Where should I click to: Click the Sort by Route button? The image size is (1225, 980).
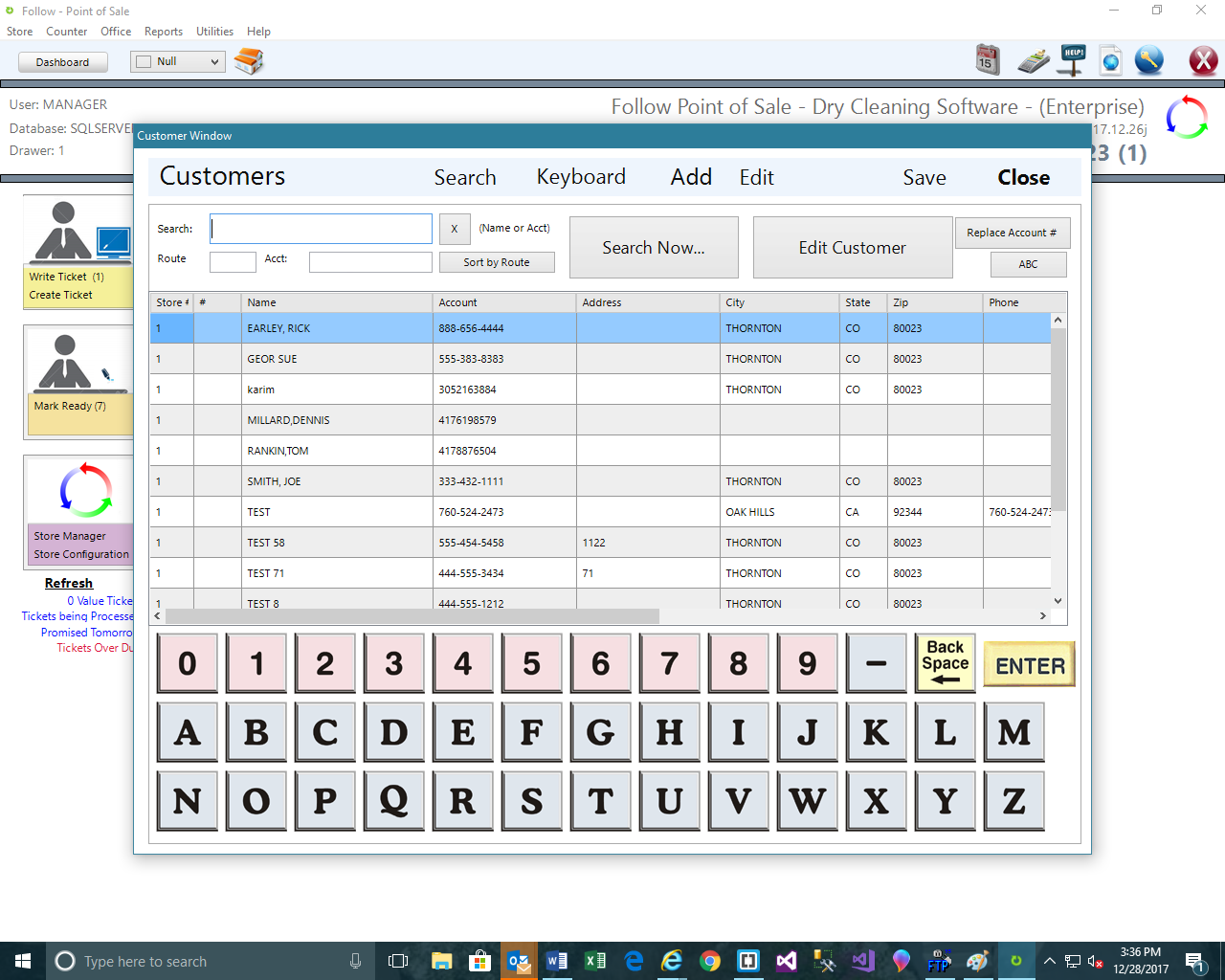point(497,262)
